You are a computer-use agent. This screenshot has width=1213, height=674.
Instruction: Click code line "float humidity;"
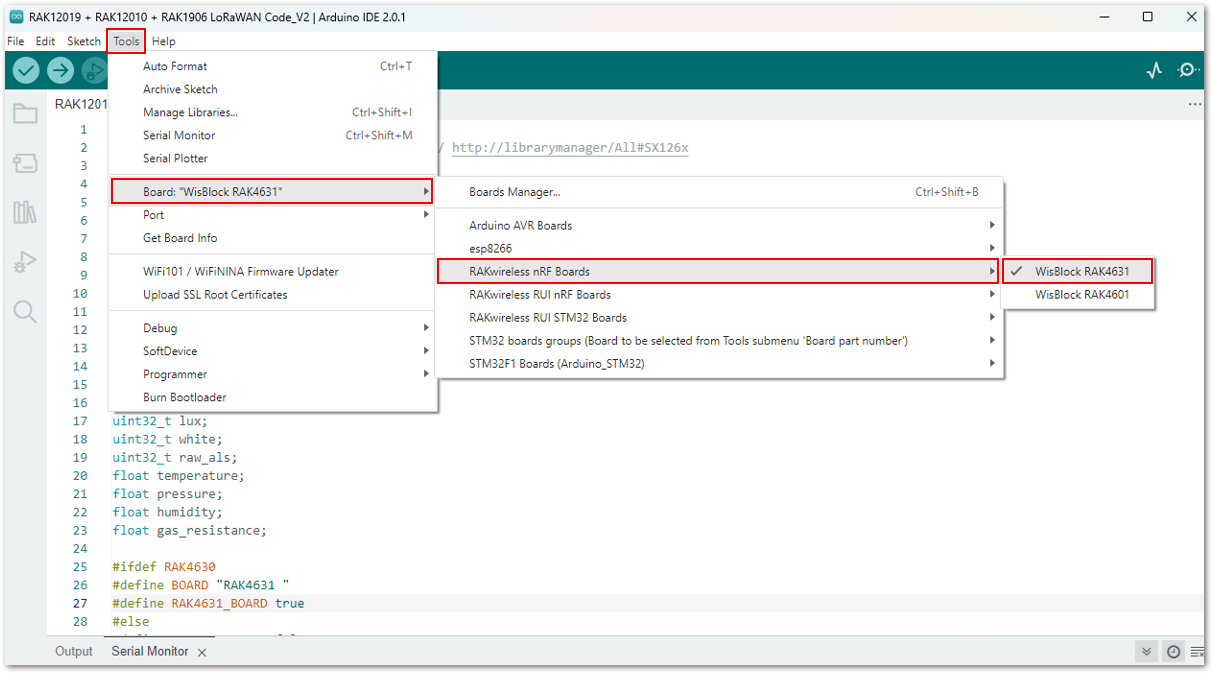coord(167,512)
